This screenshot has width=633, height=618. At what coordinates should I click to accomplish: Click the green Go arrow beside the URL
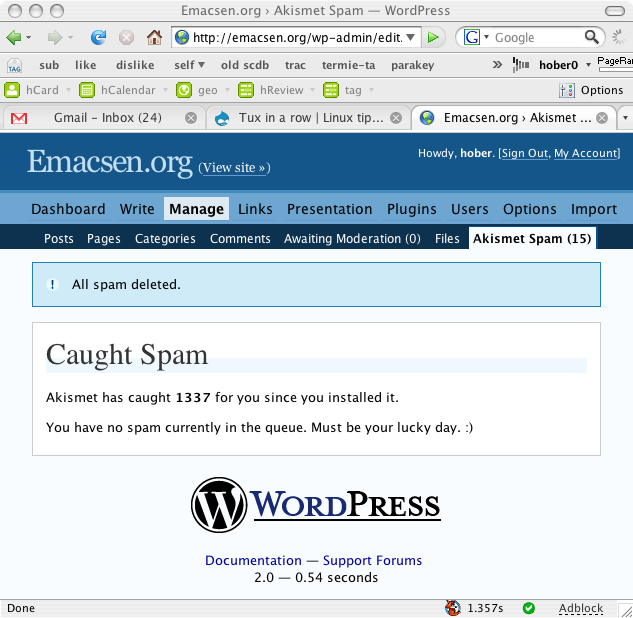(x=433, y=38)
